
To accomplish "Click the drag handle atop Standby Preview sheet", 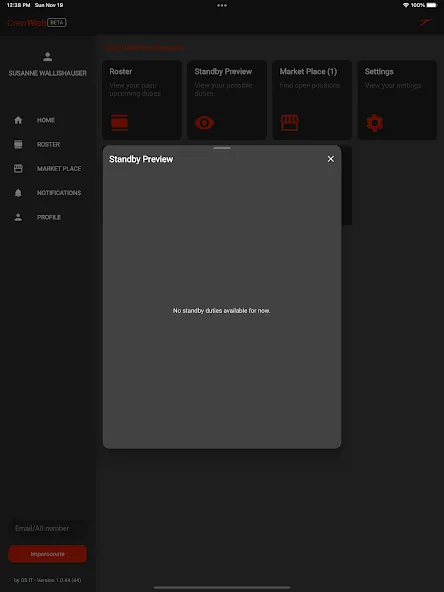I will click(x=222, y=148).
